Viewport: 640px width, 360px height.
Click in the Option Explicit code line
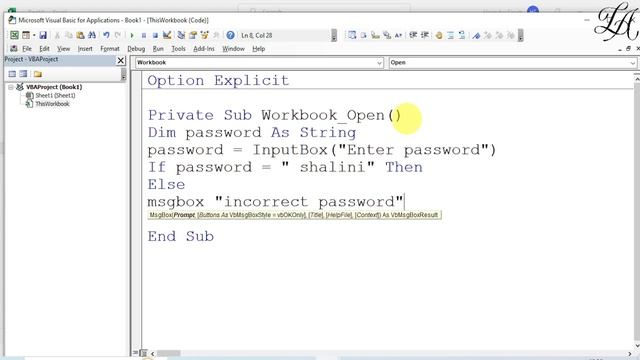(x=218, y=80)
